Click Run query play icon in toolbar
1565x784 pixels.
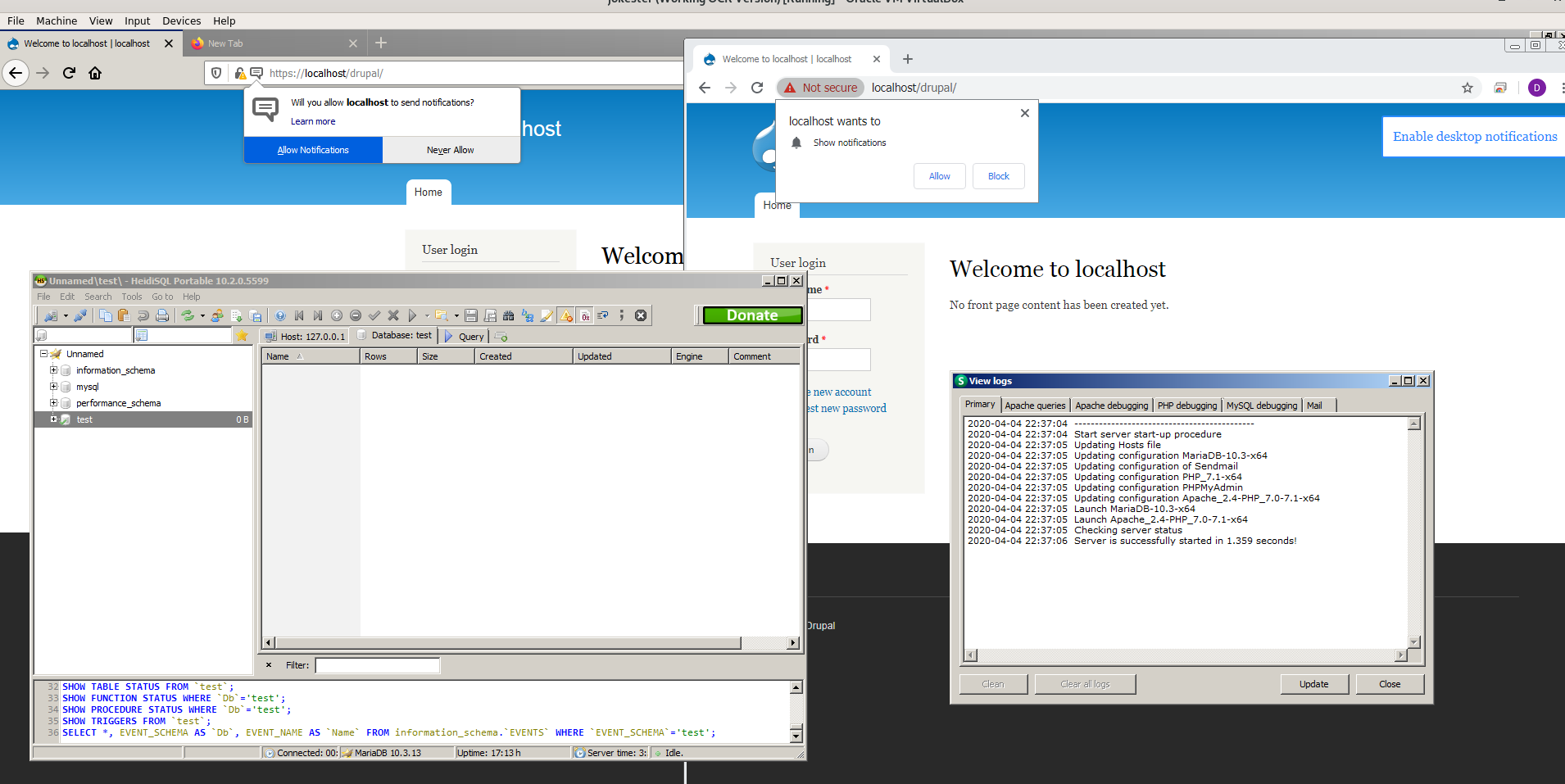pyautogui.click(x=412, y=315)
